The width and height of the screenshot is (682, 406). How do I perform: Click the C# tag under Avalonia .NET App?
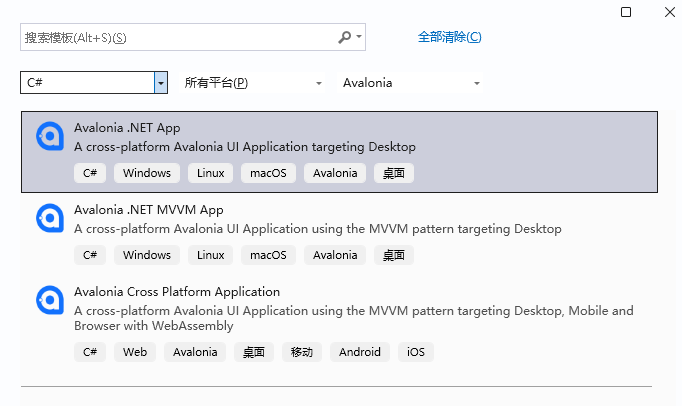(90, 173)
